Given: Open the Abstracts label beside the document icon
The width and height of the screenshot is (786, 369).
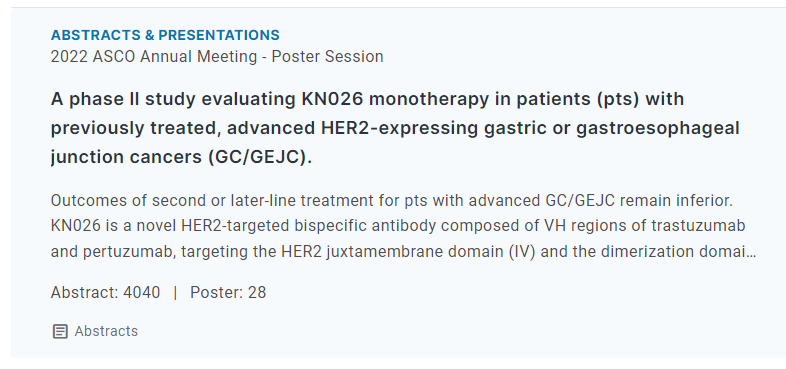Looking at the screenshot, I should click(106, 331).
